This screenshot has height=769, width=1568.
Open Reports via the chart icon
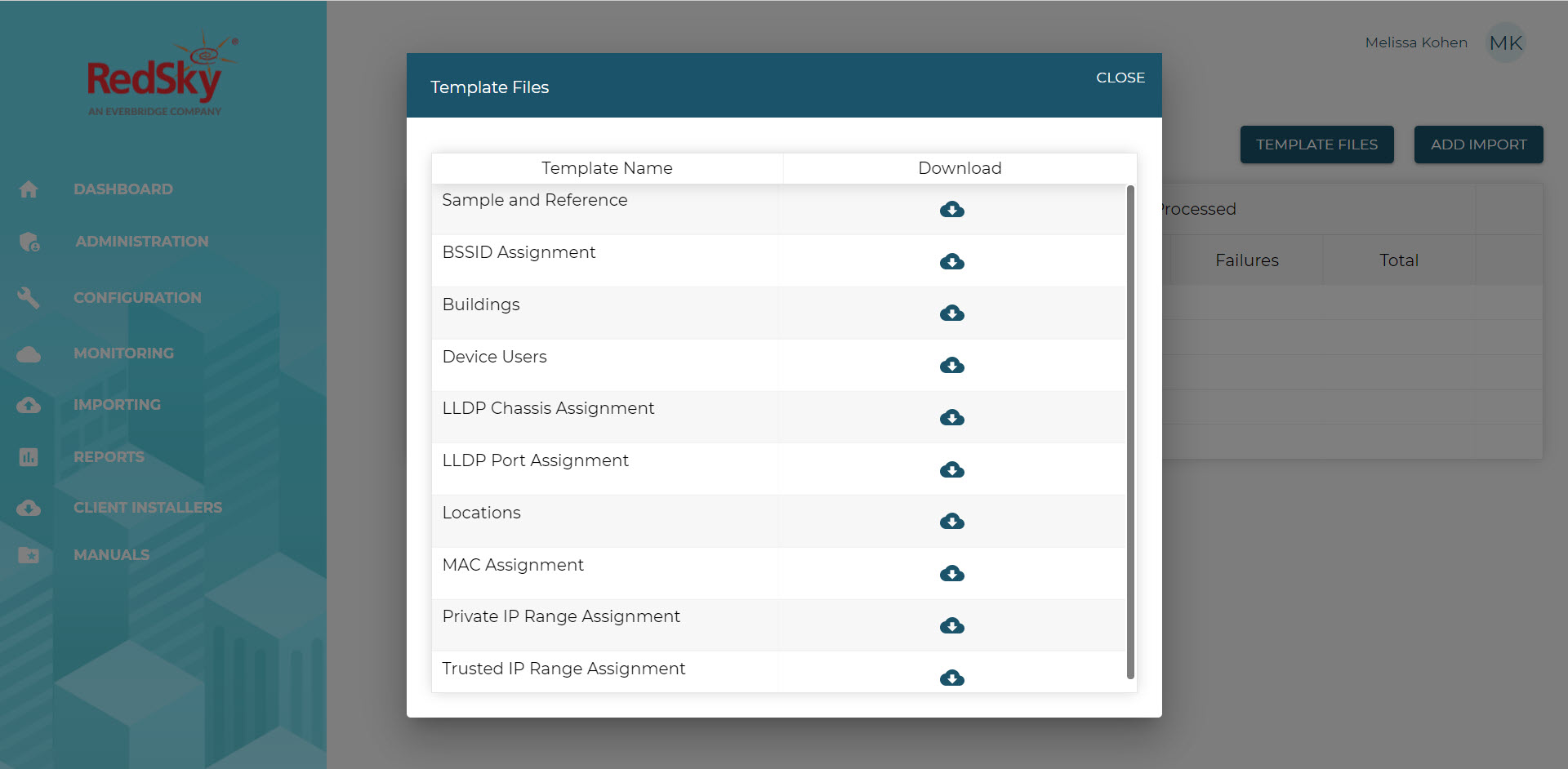click(x=29, y=456)
